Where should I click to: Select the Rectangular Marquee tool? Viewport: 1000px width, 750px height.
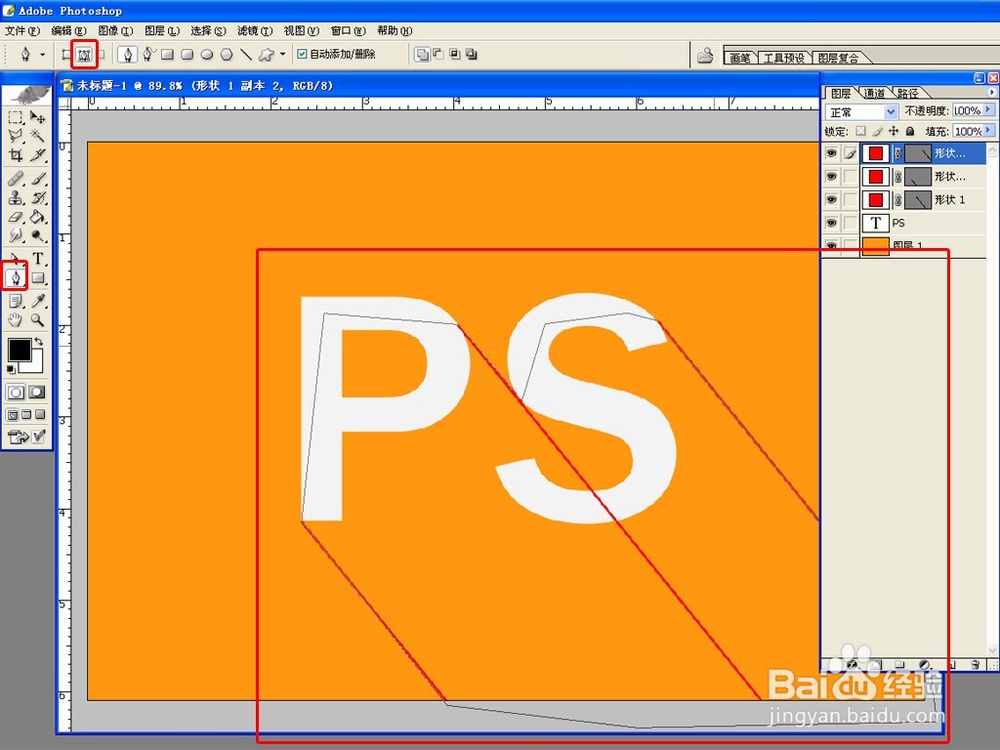[15, 117]
